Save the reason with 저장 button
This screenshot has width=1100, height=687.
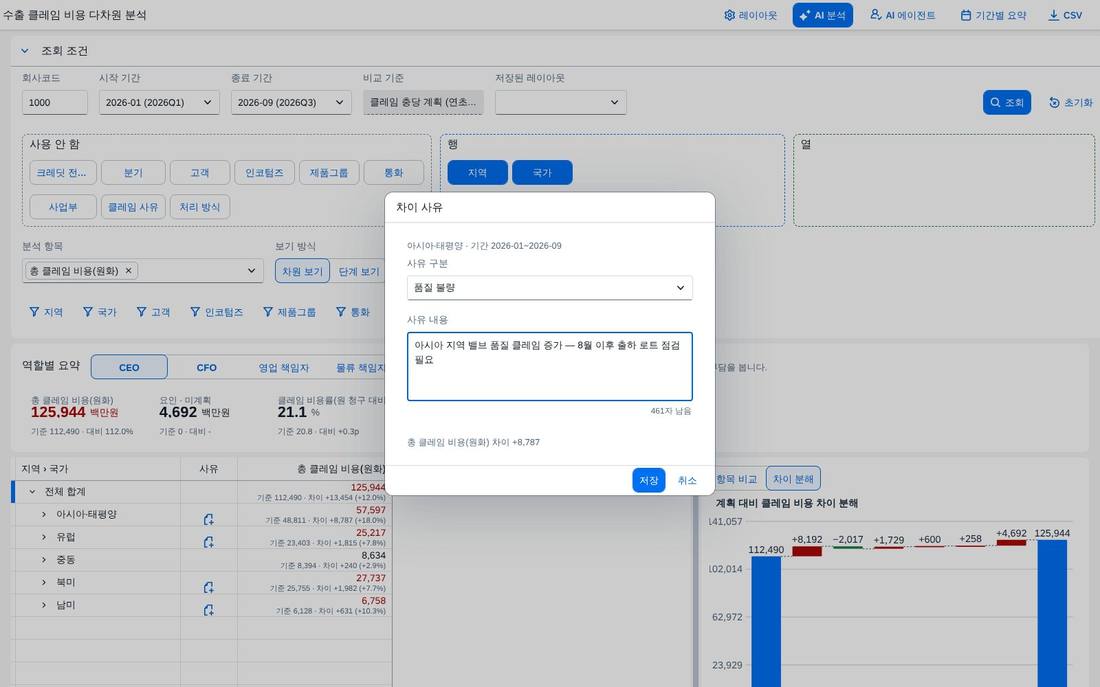pyautogui.click(x=648, y=480)
